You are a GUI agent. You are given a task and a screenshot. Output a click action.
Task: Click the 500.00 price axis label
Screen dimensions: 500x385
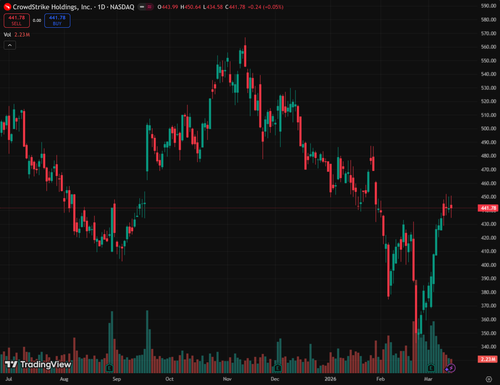[x=489, y=128]
